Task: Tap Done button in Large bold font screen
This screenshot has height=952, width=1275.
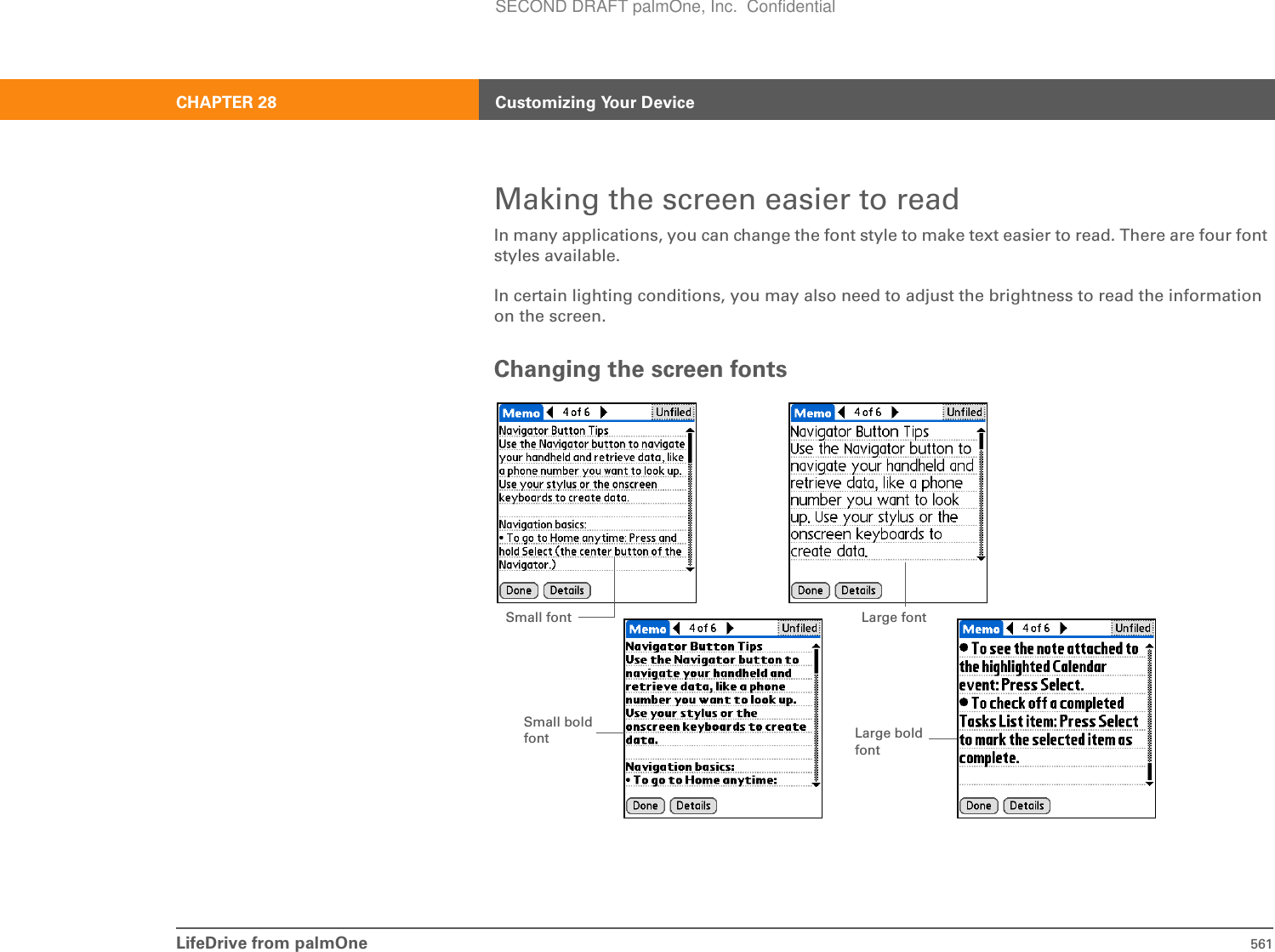Action: tap(979, 806)
